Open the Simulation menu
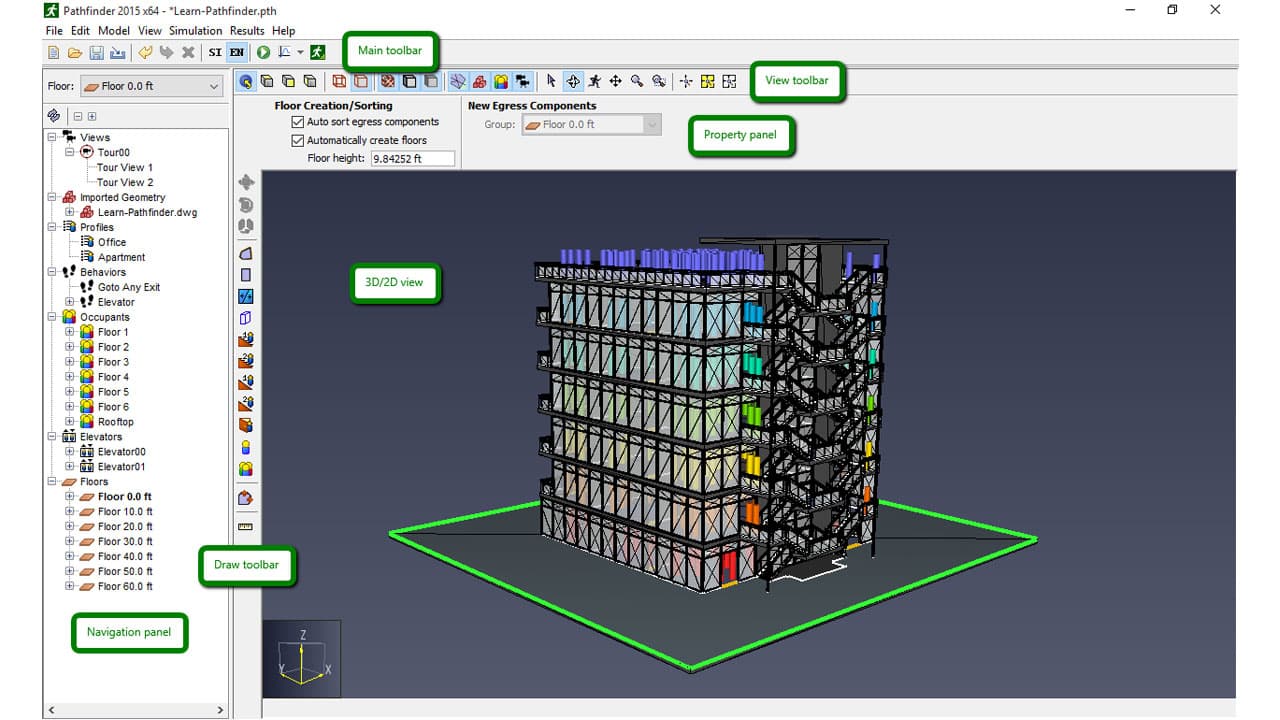The width and height of the screenshot is (1280, 720). [x=195, y=31]
